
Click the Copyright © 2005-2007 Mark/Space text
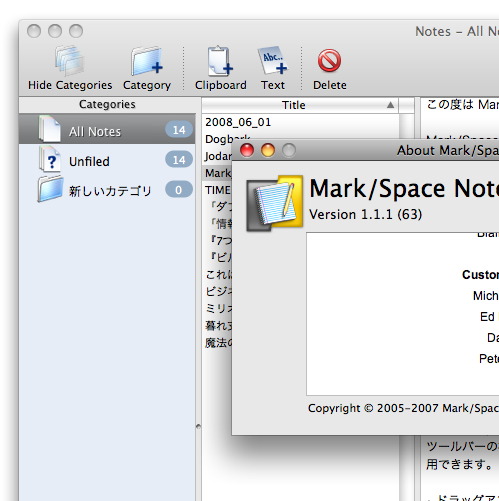point(403,408)
